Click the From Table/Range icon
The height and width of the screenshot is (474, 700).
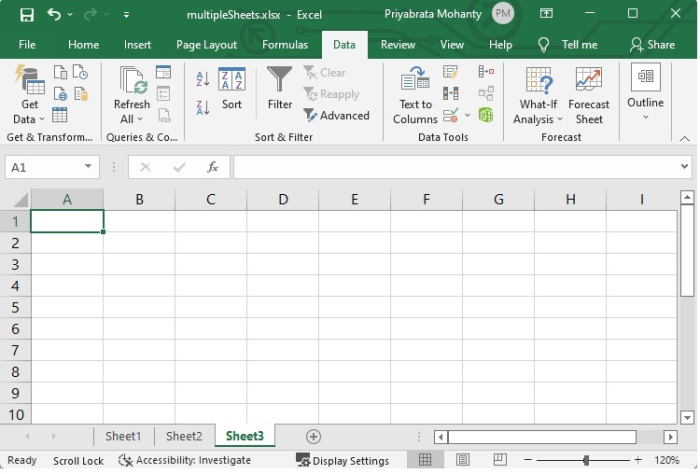tap(60, 115)
